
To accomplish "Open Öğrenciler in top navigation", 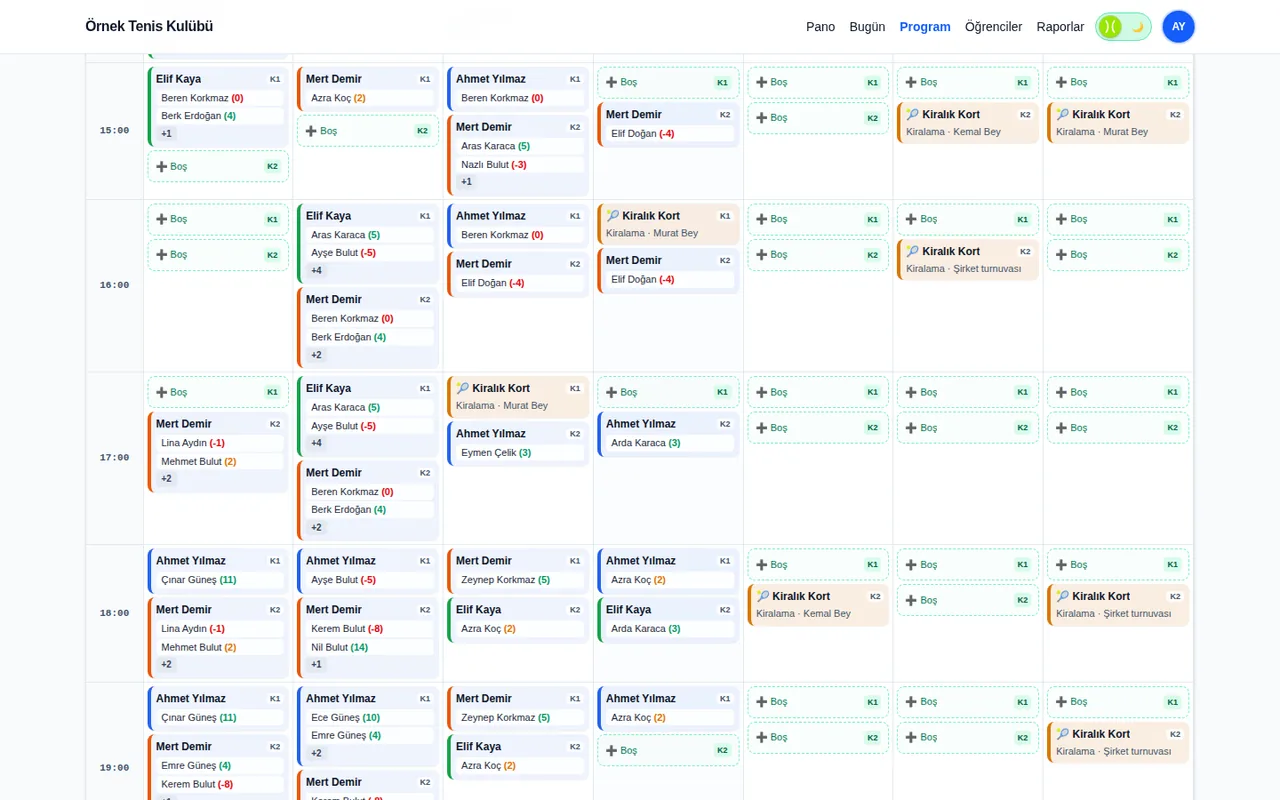I will [x=993, y=27].
